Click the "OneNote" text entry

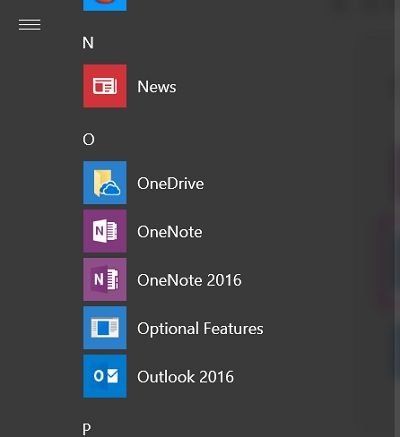pos(170,232)
